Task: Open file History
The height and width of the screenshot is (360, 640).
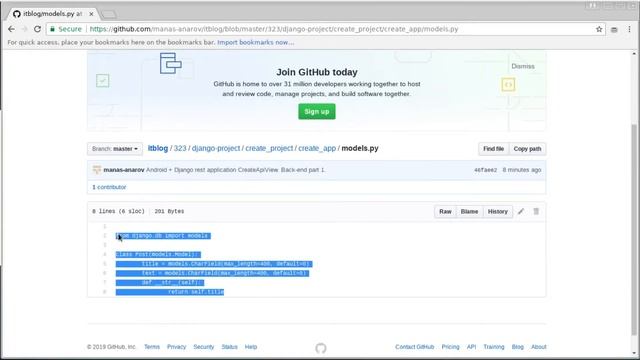Action: [498, 211]
